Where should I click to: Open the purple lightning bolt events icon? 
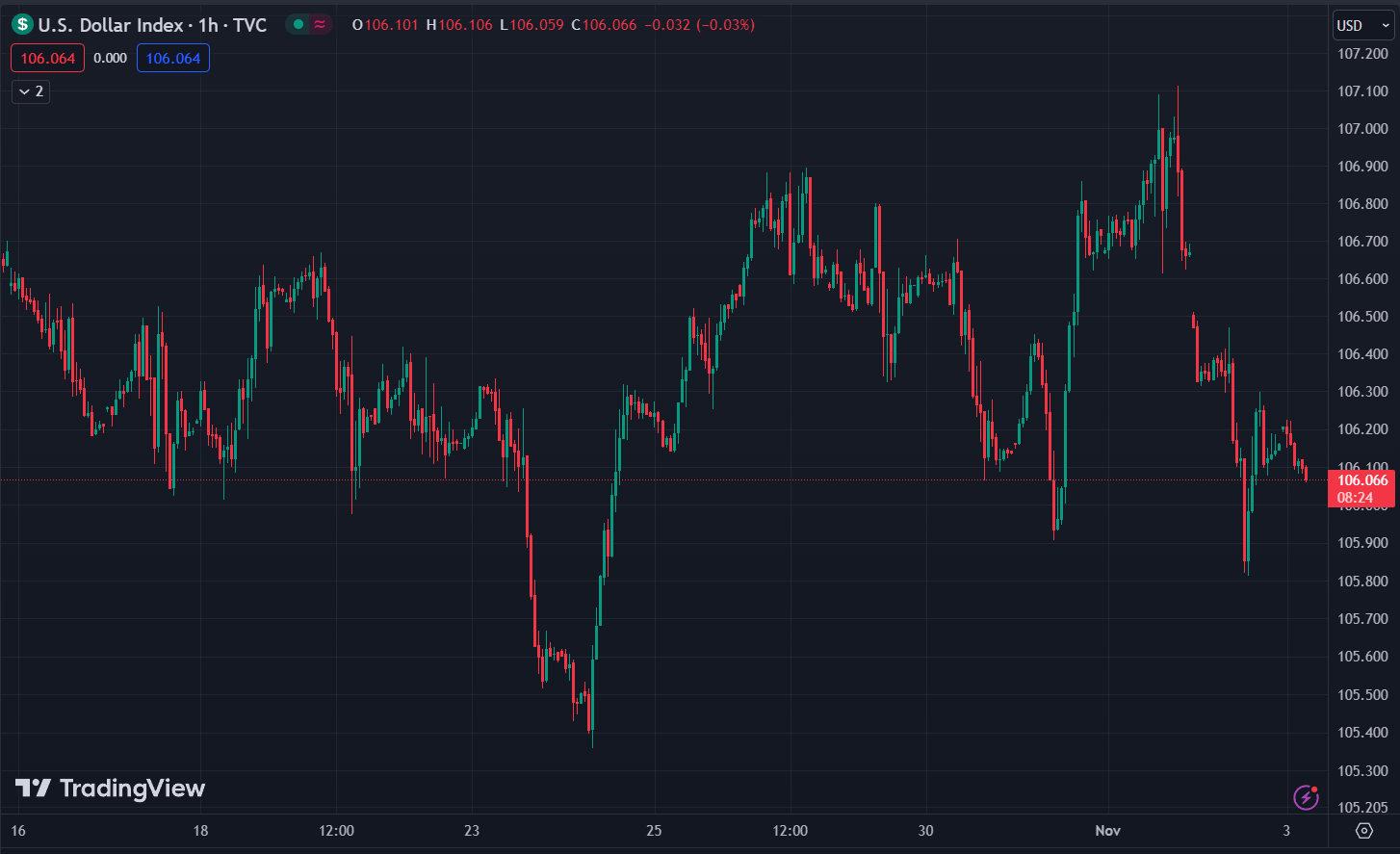[1306, 797]
